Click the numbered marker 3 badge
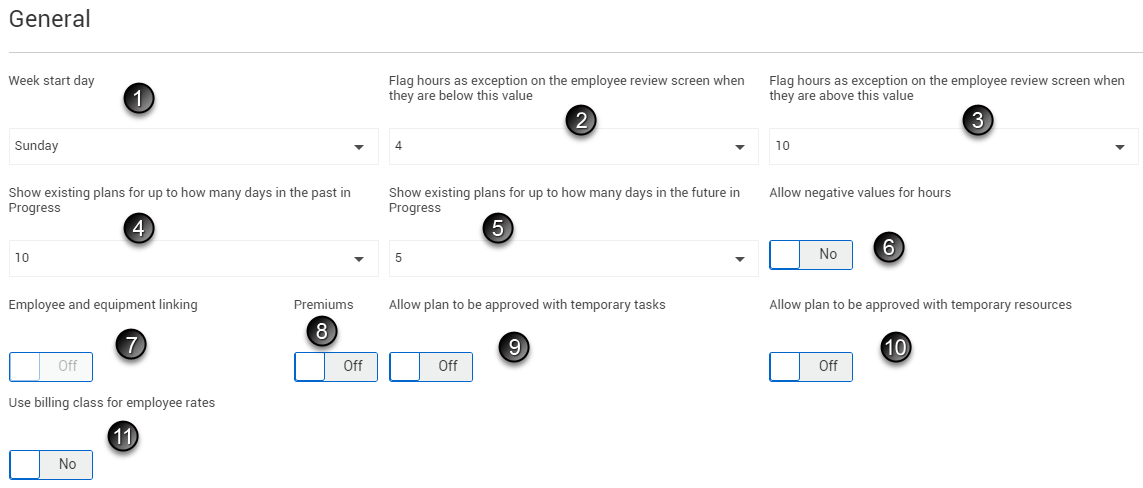Viewport: 1143px width, 488px height. [978, 121]
